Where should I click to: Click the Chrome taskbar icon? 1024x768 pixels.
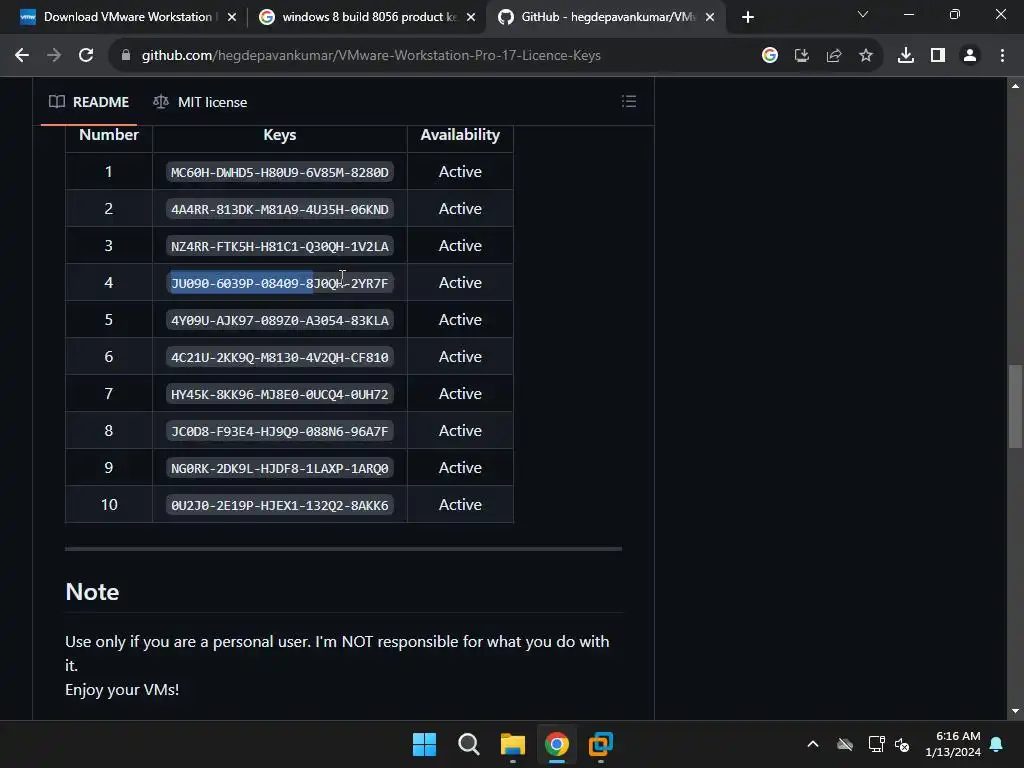556,744
